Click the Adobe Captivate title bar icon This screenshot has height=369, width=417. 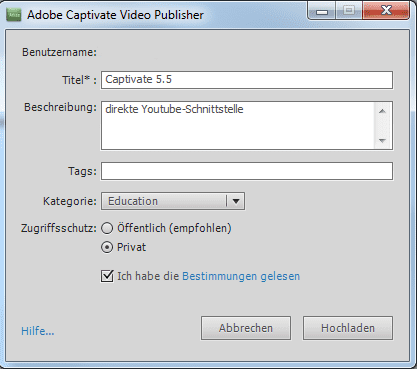(x=14, y=15)
